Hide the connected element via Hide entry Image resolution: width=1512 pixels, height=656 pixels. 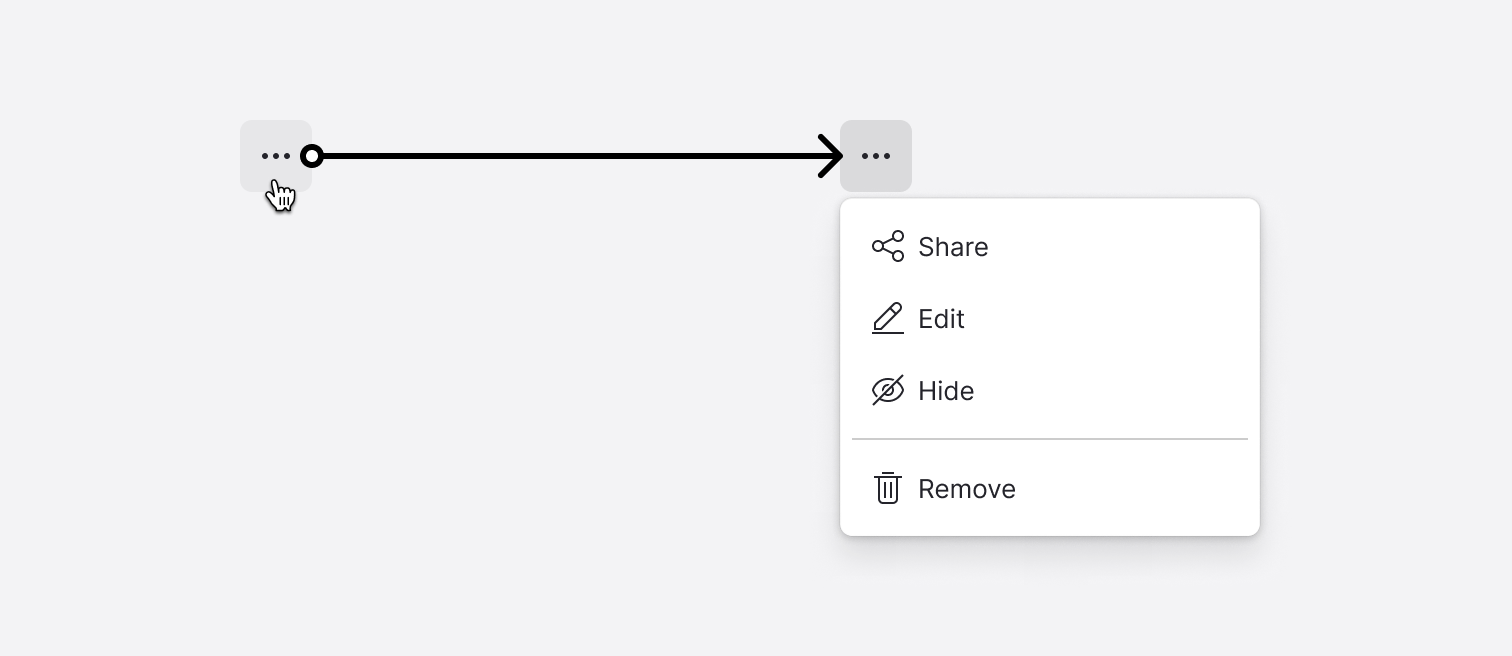coord(946,390)
